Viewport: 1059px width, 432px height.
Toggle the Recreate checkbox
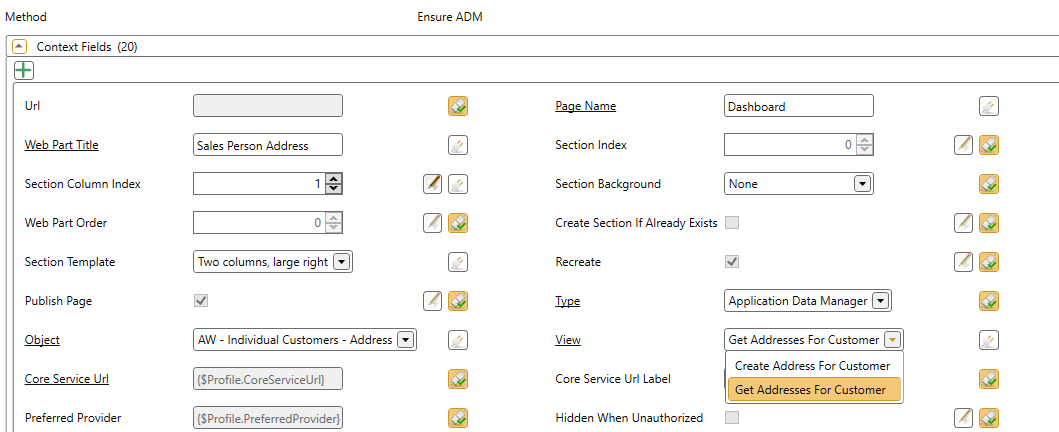pos(731,262)
